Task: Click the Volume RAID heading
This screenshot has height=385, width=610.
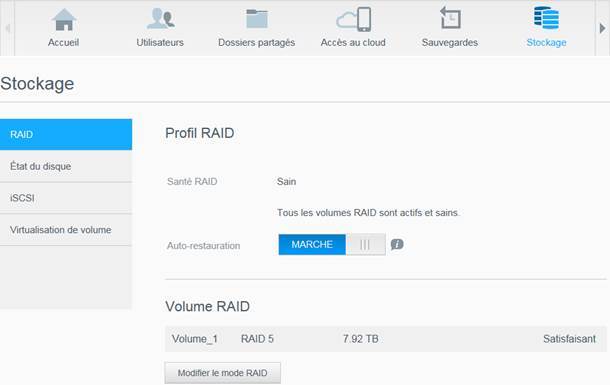Action: 207,306
